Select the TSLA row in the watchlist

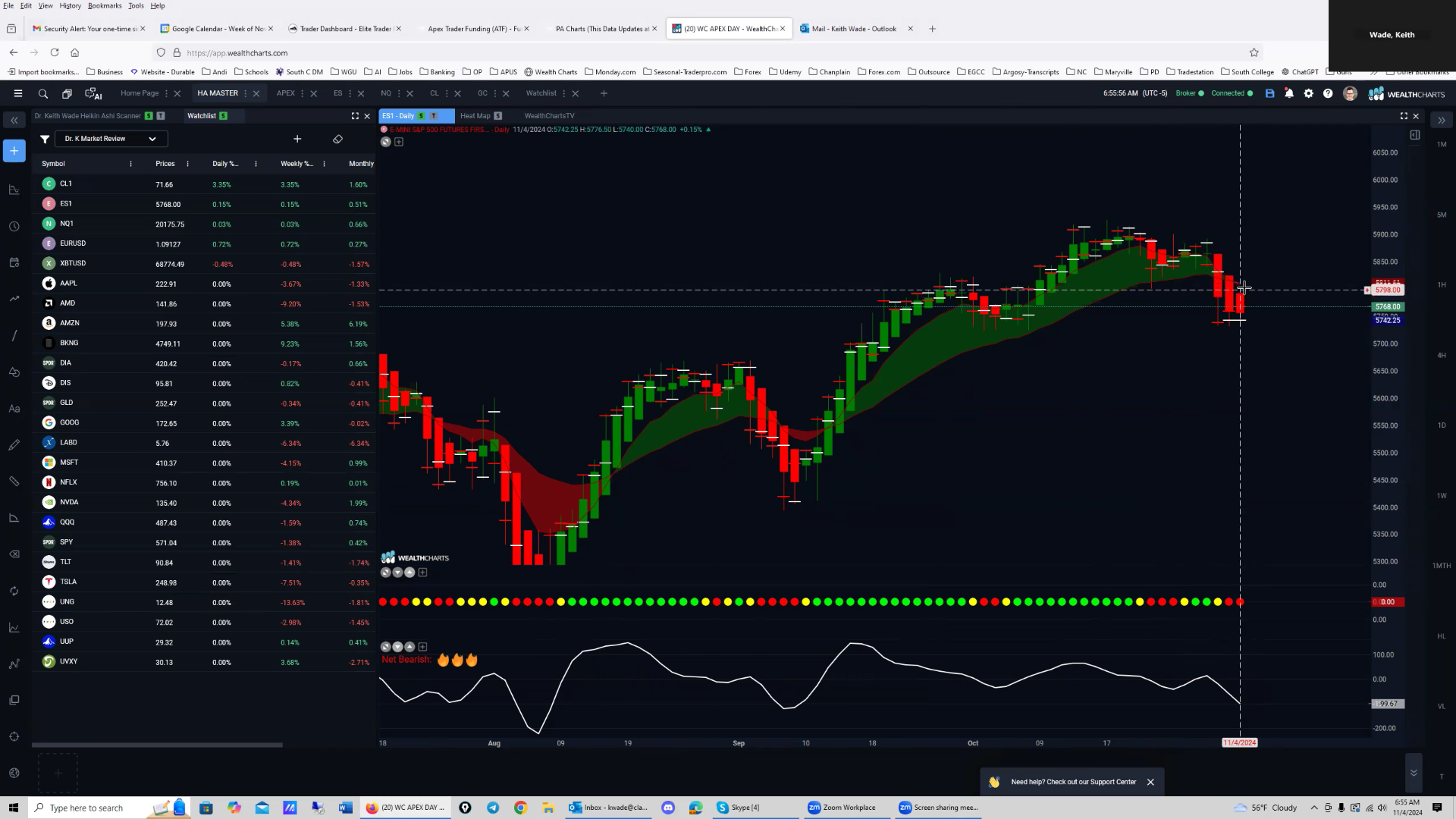(x=205, y=582)
